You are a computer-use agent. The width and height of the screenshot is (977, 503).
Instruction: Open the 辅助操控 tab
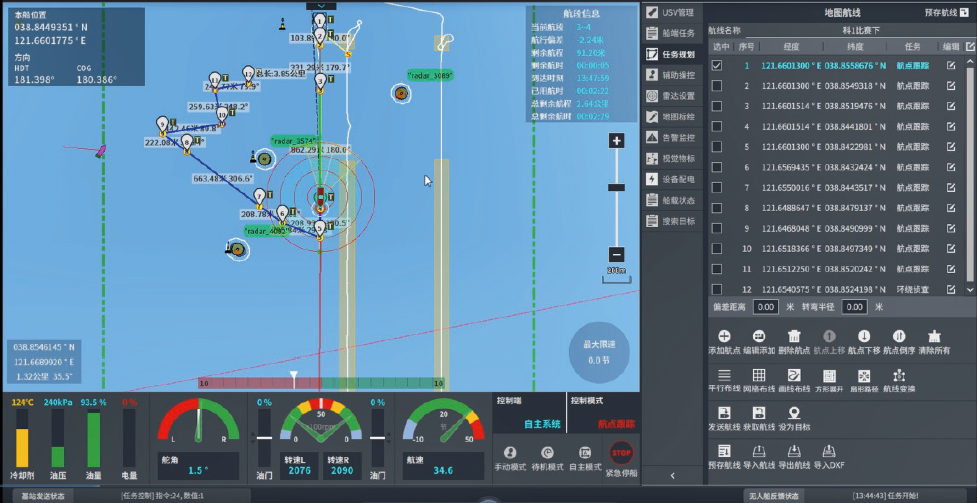click(672, 75)
